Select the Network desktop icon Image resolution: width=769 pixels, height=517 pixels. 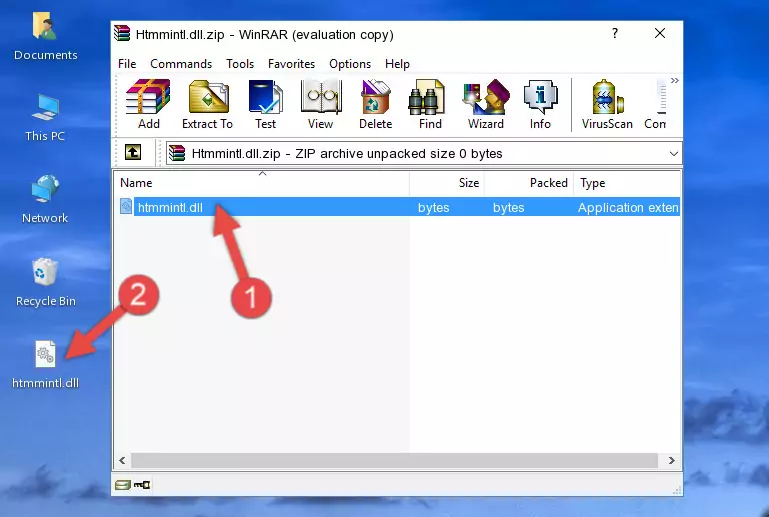click(x=45, y=199)
